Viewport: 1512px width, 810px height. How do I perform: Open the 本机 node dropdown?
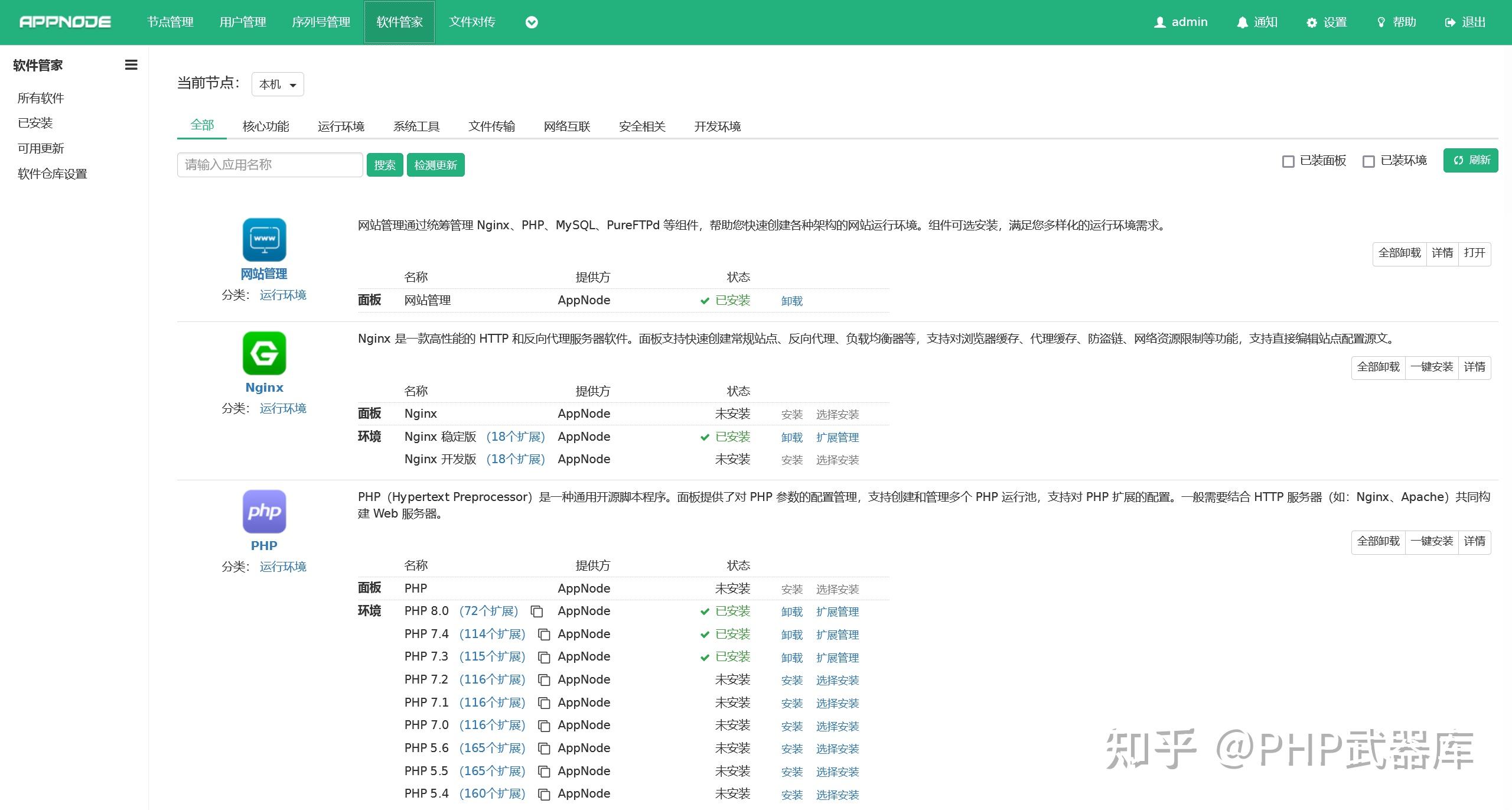click(x=277, y=84)
